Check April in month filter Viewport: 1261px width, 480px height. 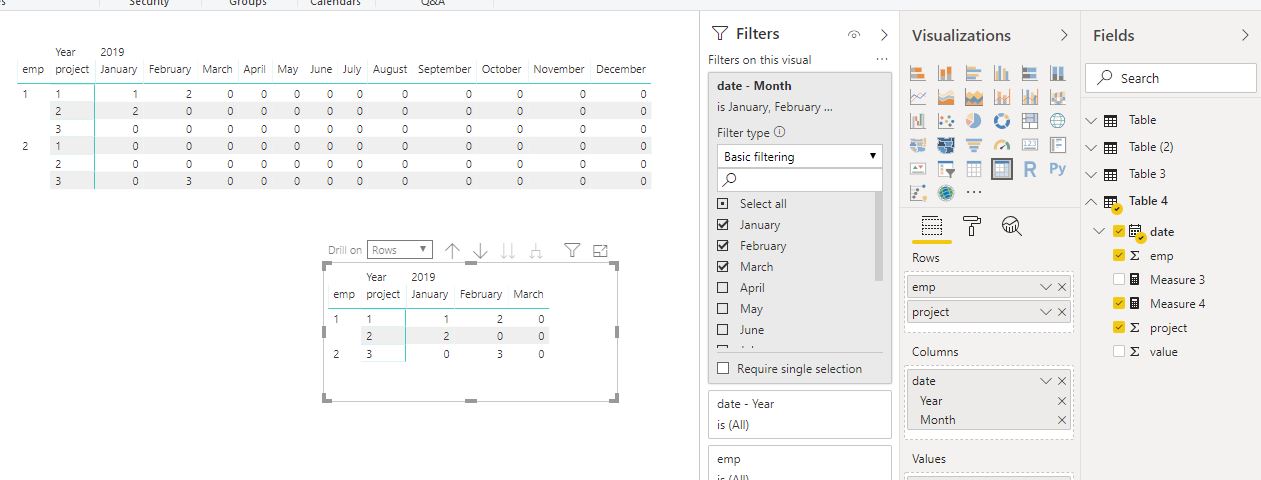724,288
